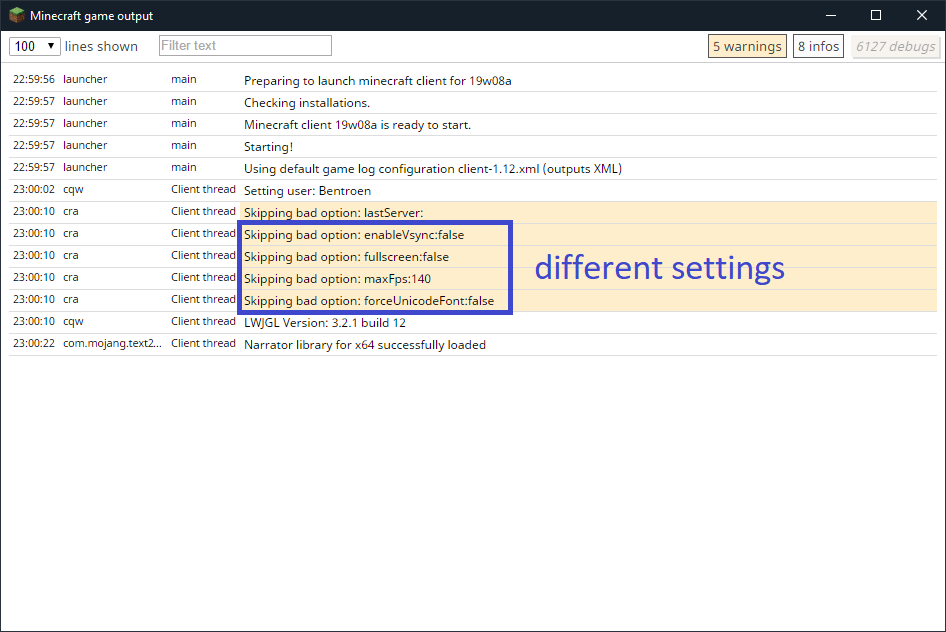Click the truncated com.mojang.text2... logger name

tap(111, 345)
